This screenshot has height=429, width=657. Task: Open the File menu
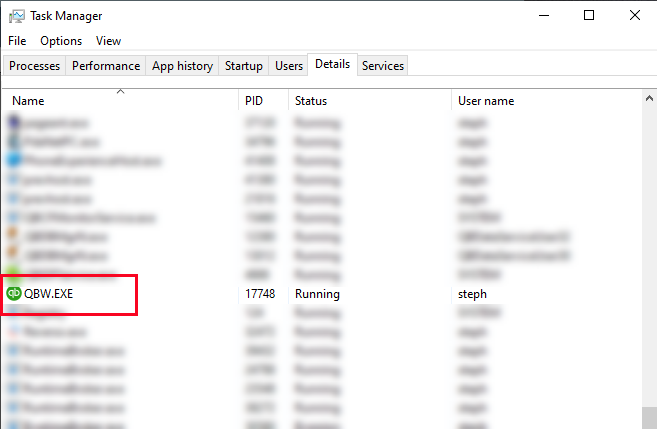click(x=17, y=41)
